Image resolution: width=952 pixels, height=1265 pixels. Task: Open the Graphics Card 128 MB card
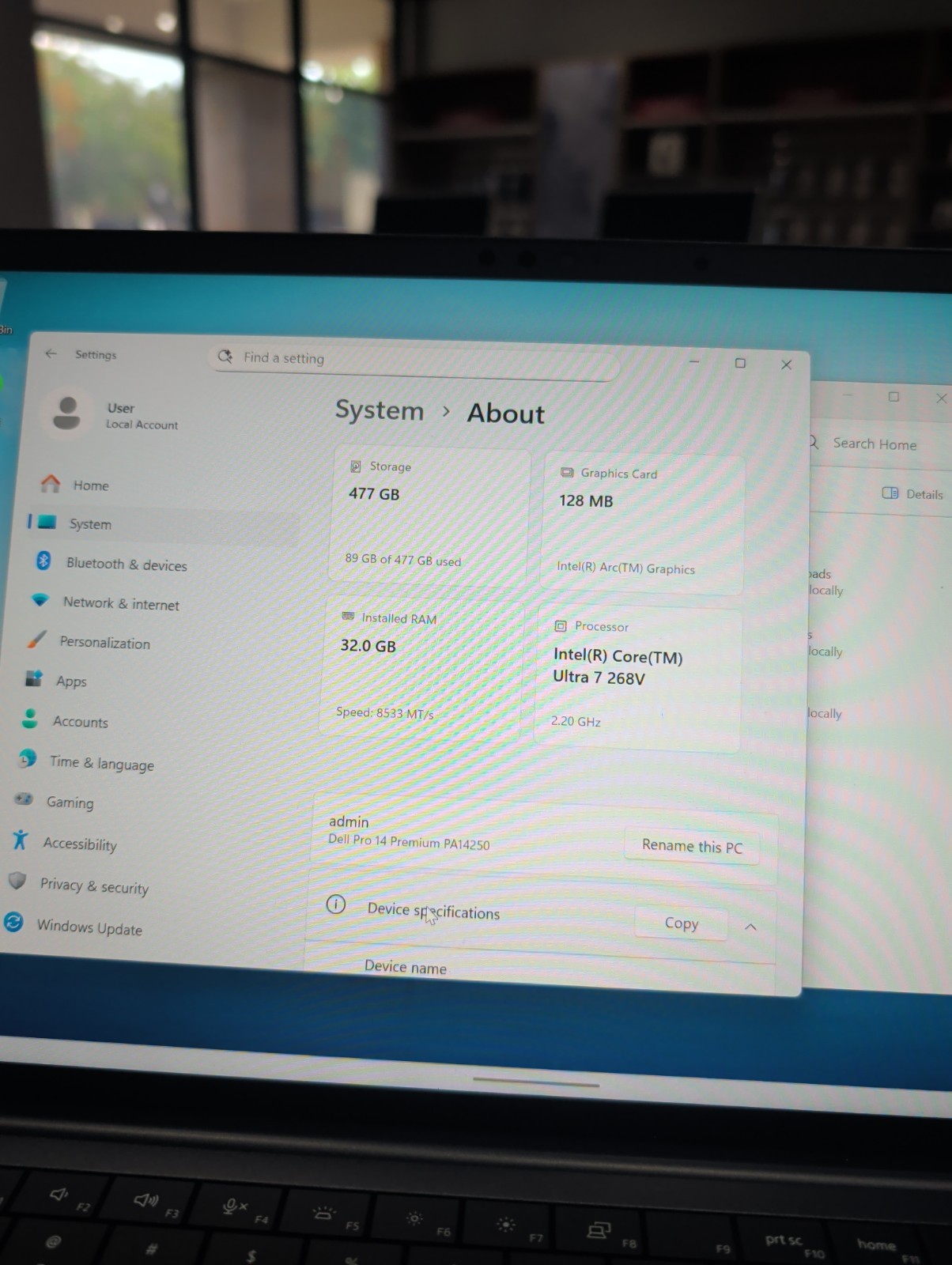(x=642, y=523)
